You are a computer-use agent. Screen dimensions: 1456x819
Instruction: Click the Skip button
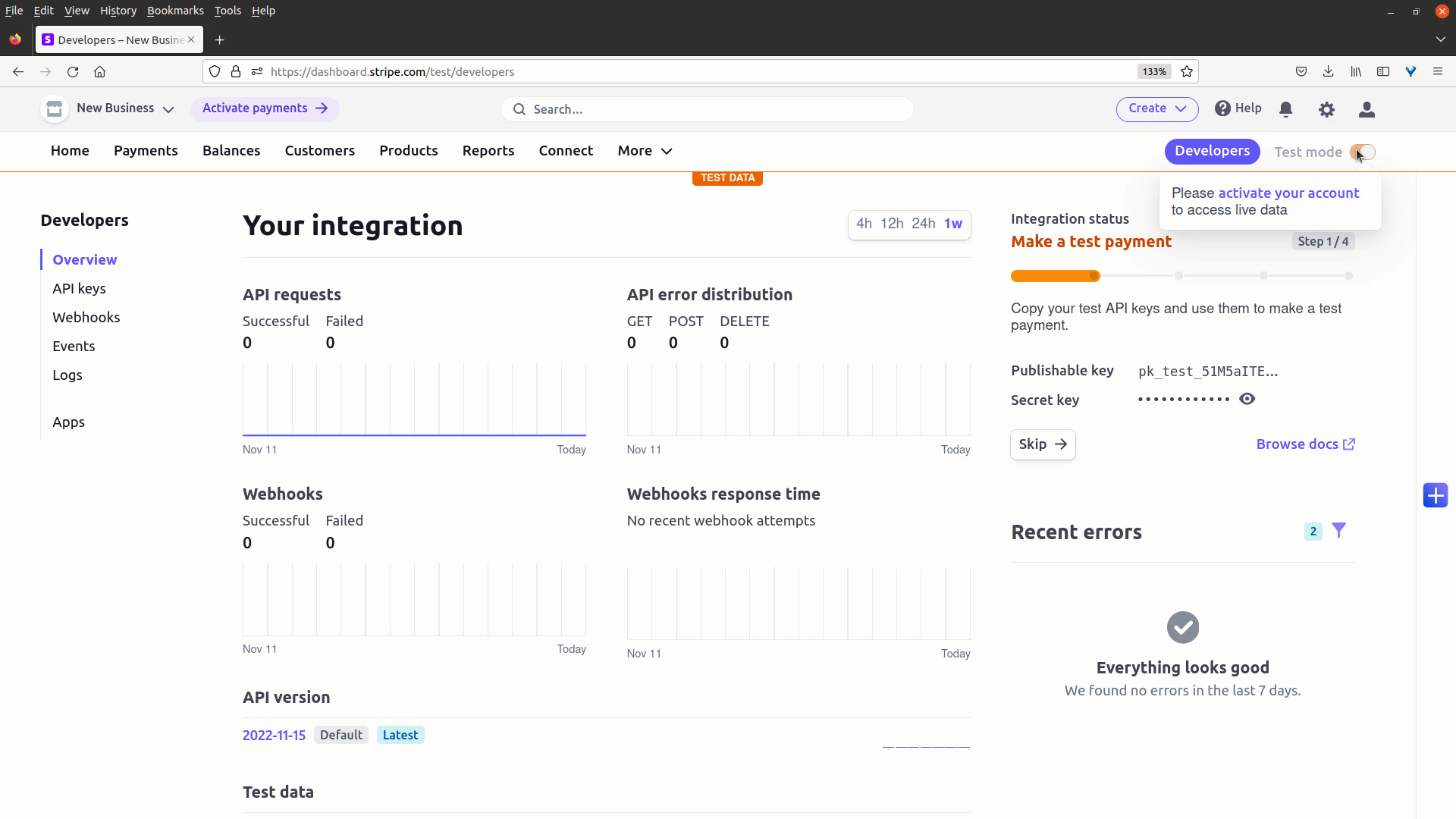tap(1043, 444)
